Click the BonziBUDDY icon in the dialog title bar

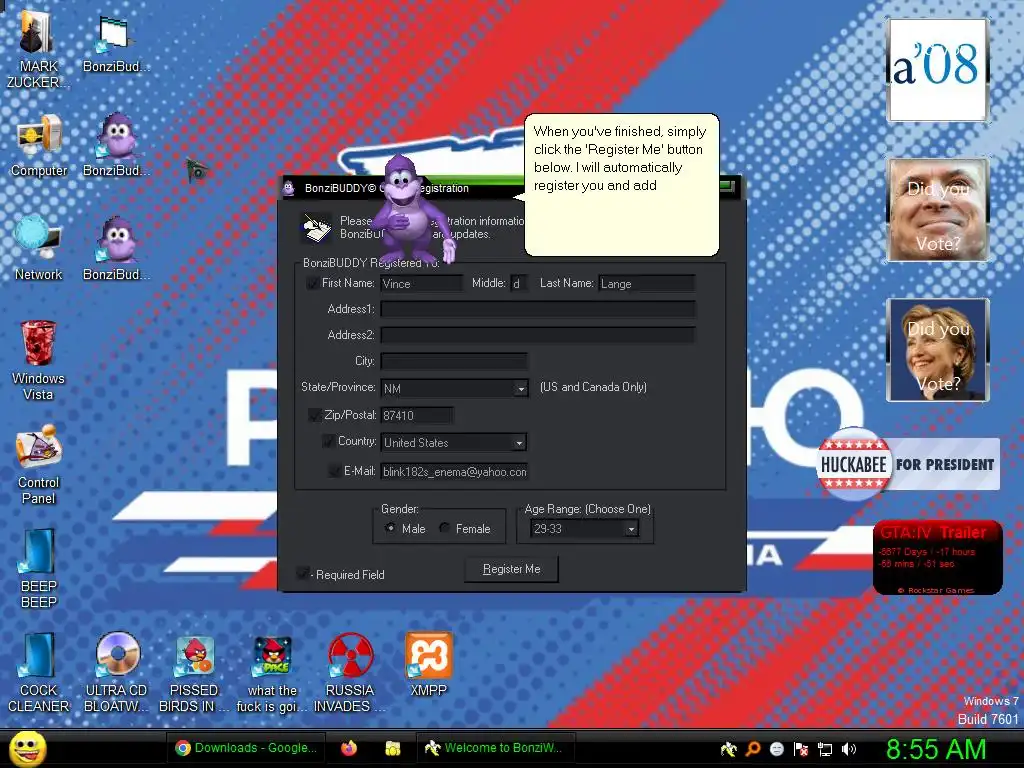tap(289, 188)
